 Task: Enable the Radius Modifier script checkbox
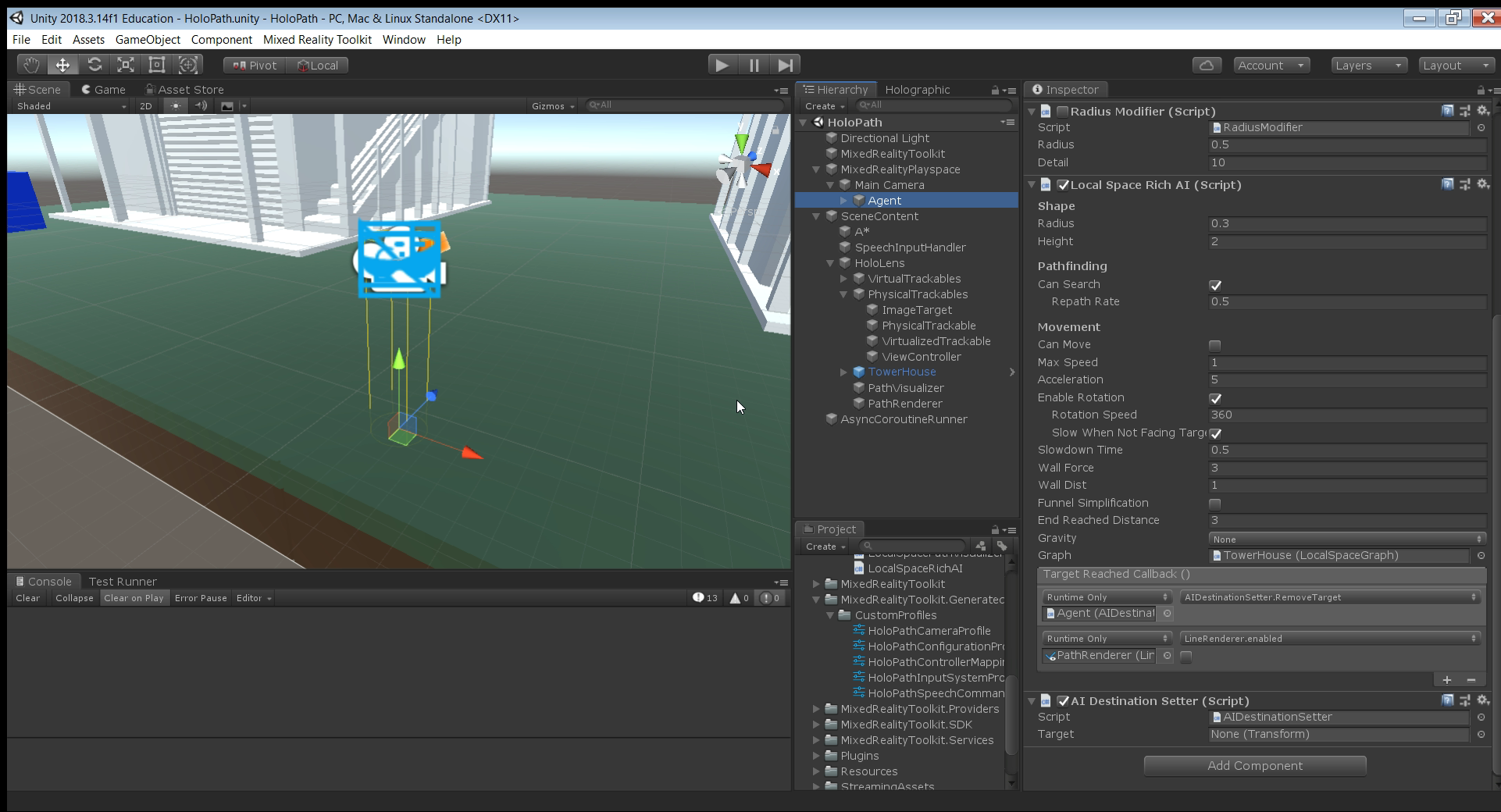tap(1062, 112)
